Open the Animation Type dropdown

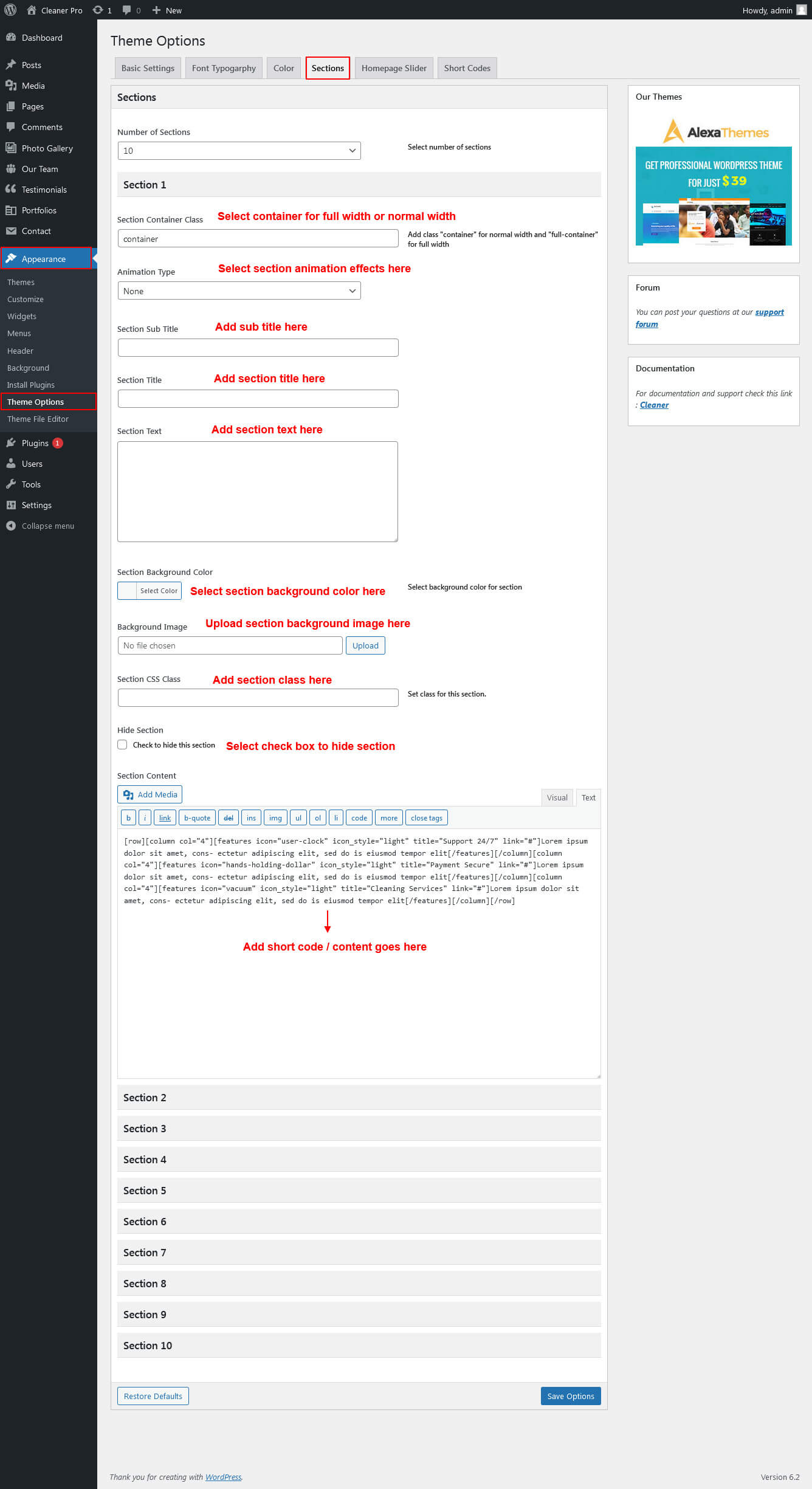point(239,291)
